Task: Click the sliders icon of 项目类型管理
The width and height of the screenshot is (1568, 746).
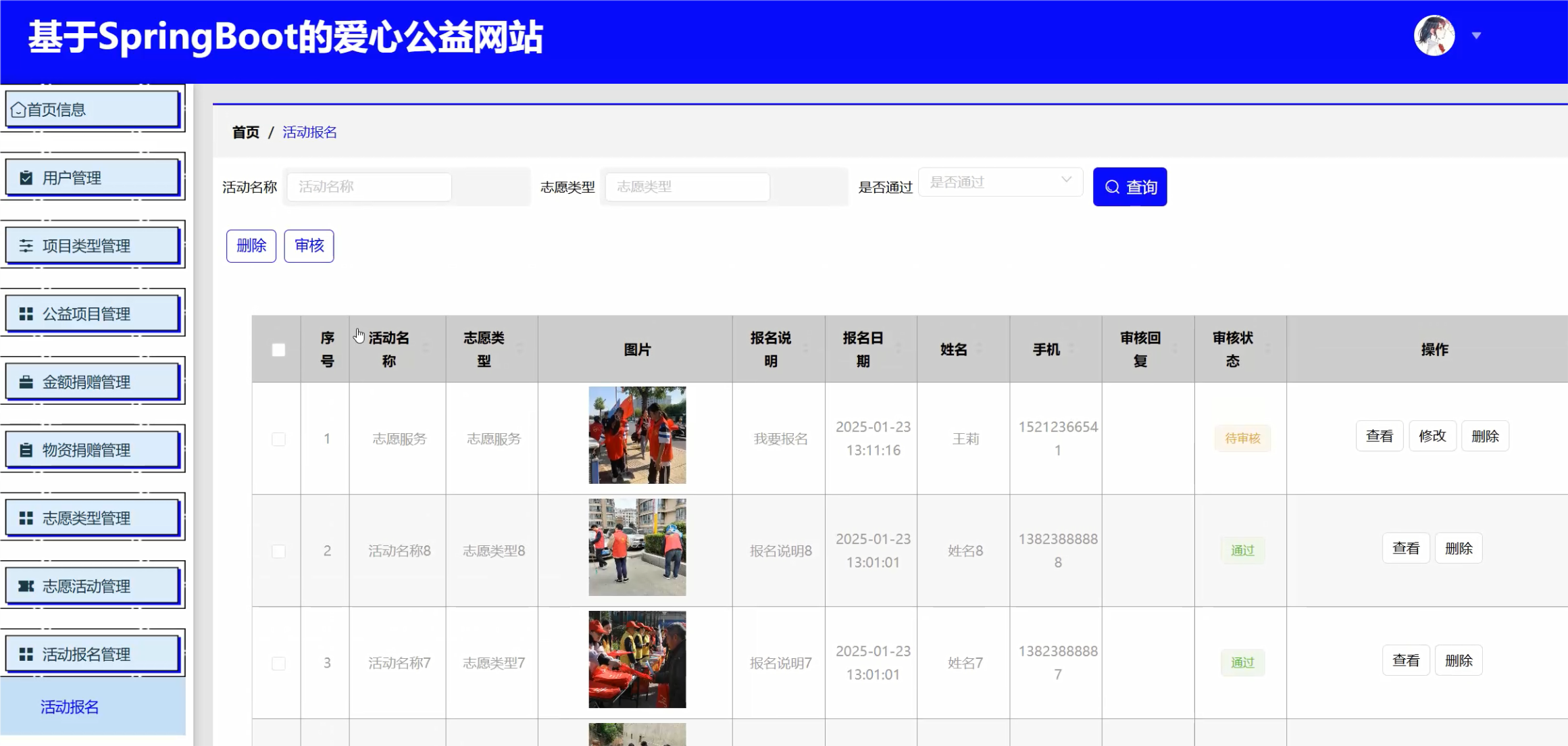Action: tap(26, 246)
